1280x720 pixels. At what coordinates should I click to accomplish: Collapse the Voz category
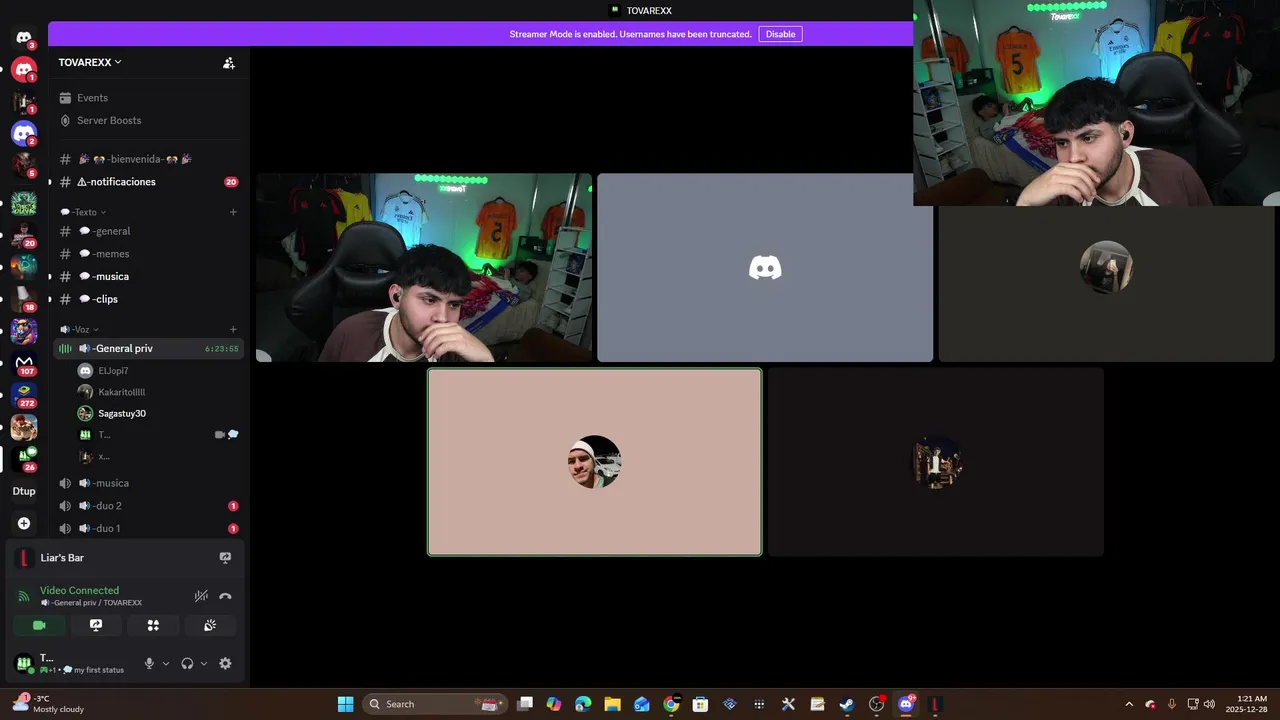click(x=79, y=329)
